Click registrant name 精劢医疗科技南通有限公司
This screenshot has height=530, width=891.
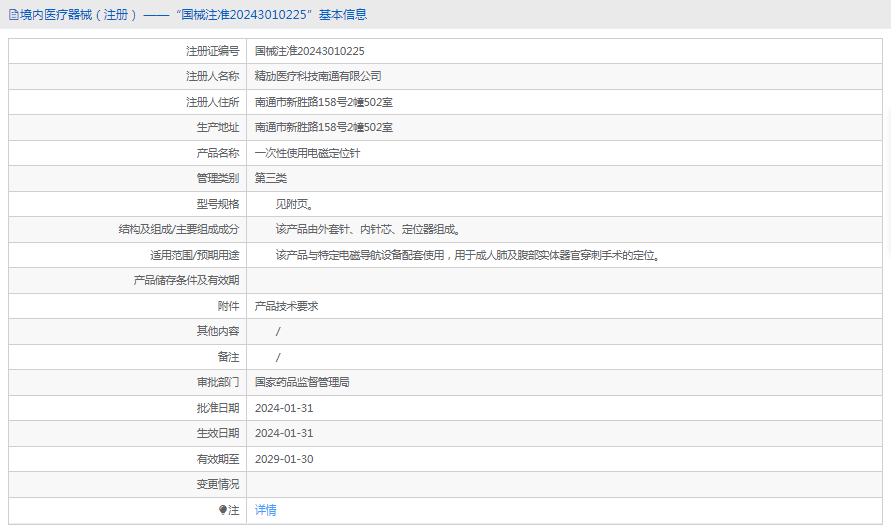coord(318,76)
